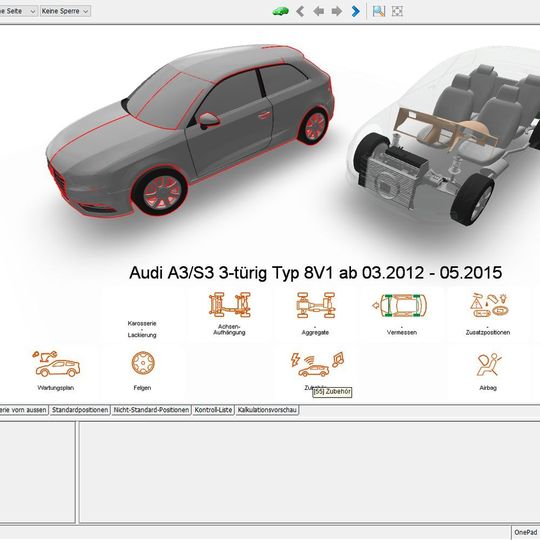Open the Seite dropdown

point(18,11)
